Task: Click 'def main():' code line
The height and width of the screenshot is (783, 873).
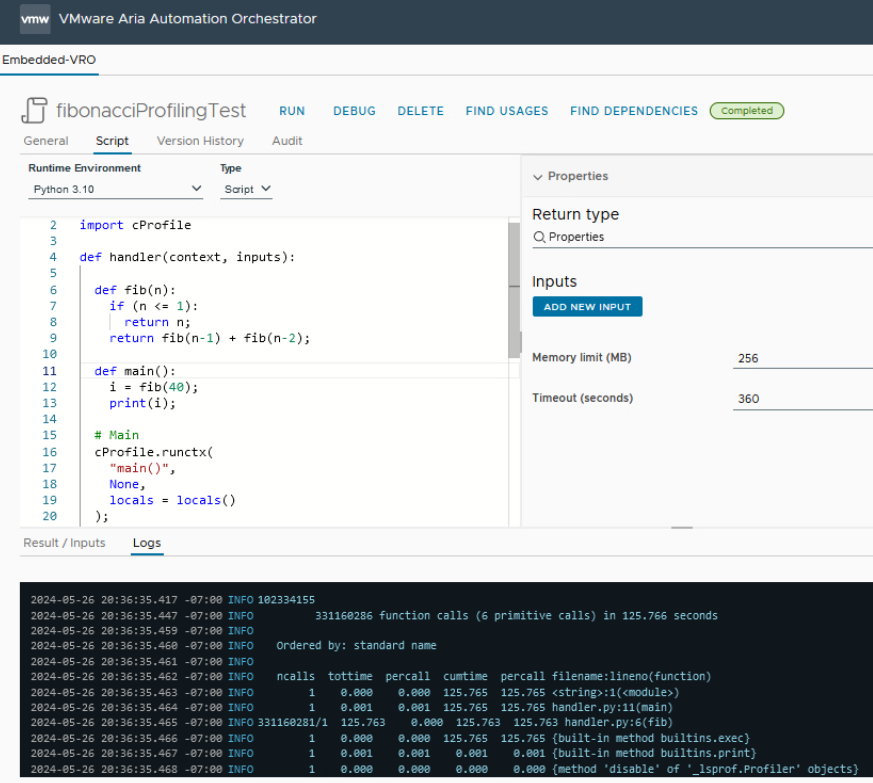Action: coord(135,371)
